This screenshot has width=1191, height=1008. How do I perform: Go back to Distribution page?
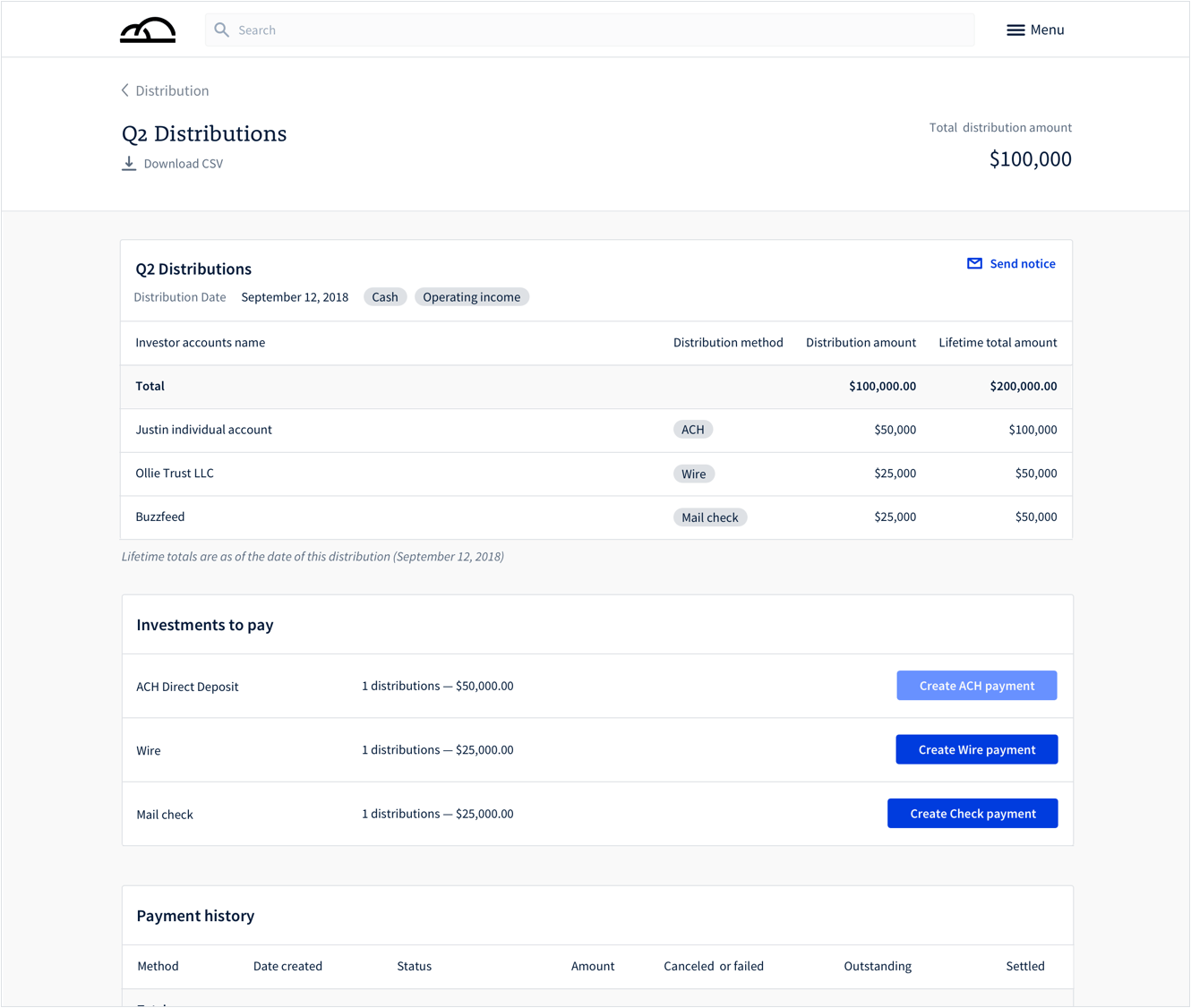(x=172, y=90)
